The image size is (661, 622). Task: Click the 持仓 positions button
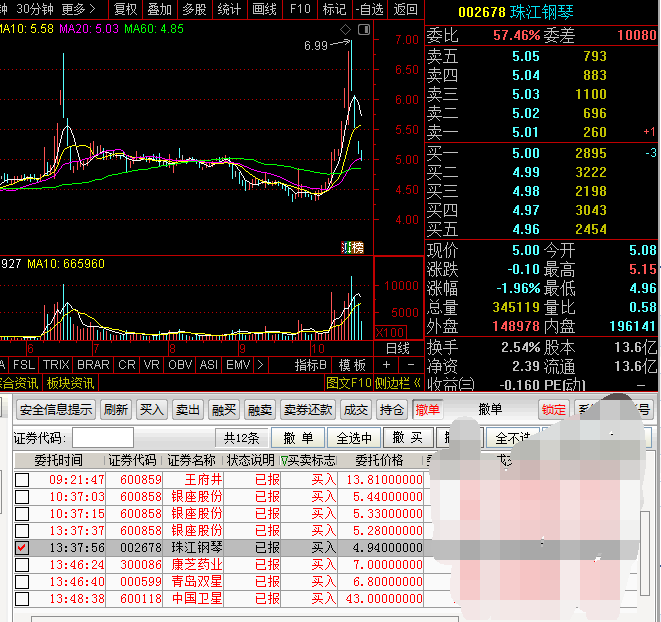[392, 409]
